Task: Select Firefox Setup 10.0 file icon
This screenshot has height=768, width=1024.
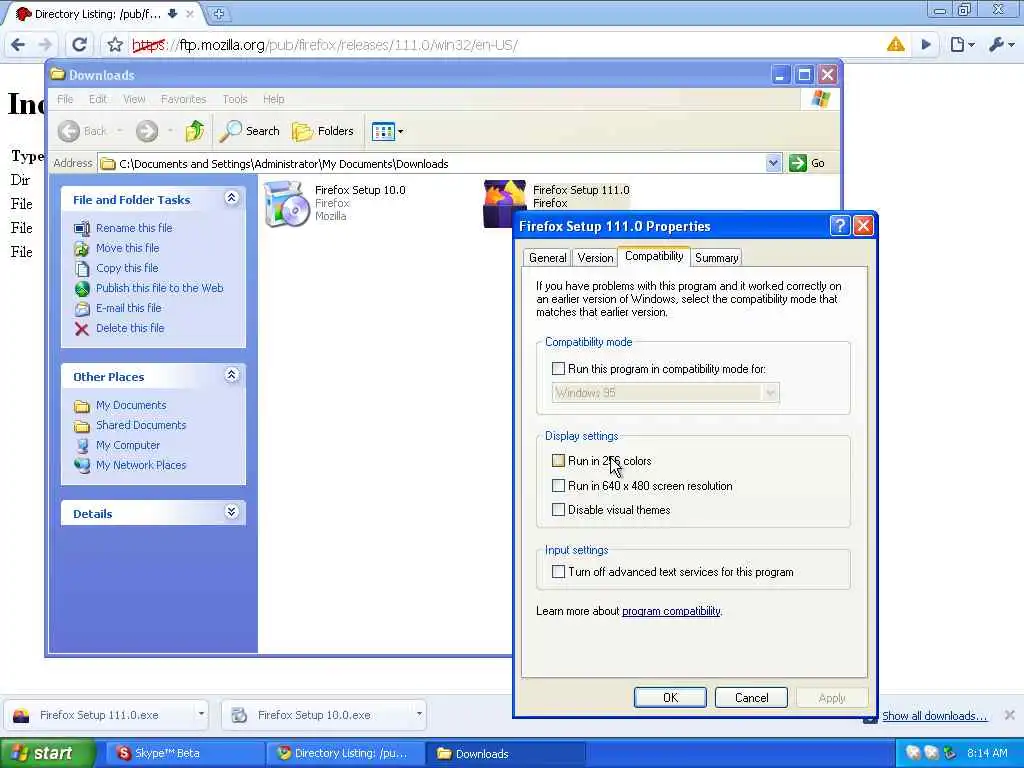Action: [x=286, y=204]
